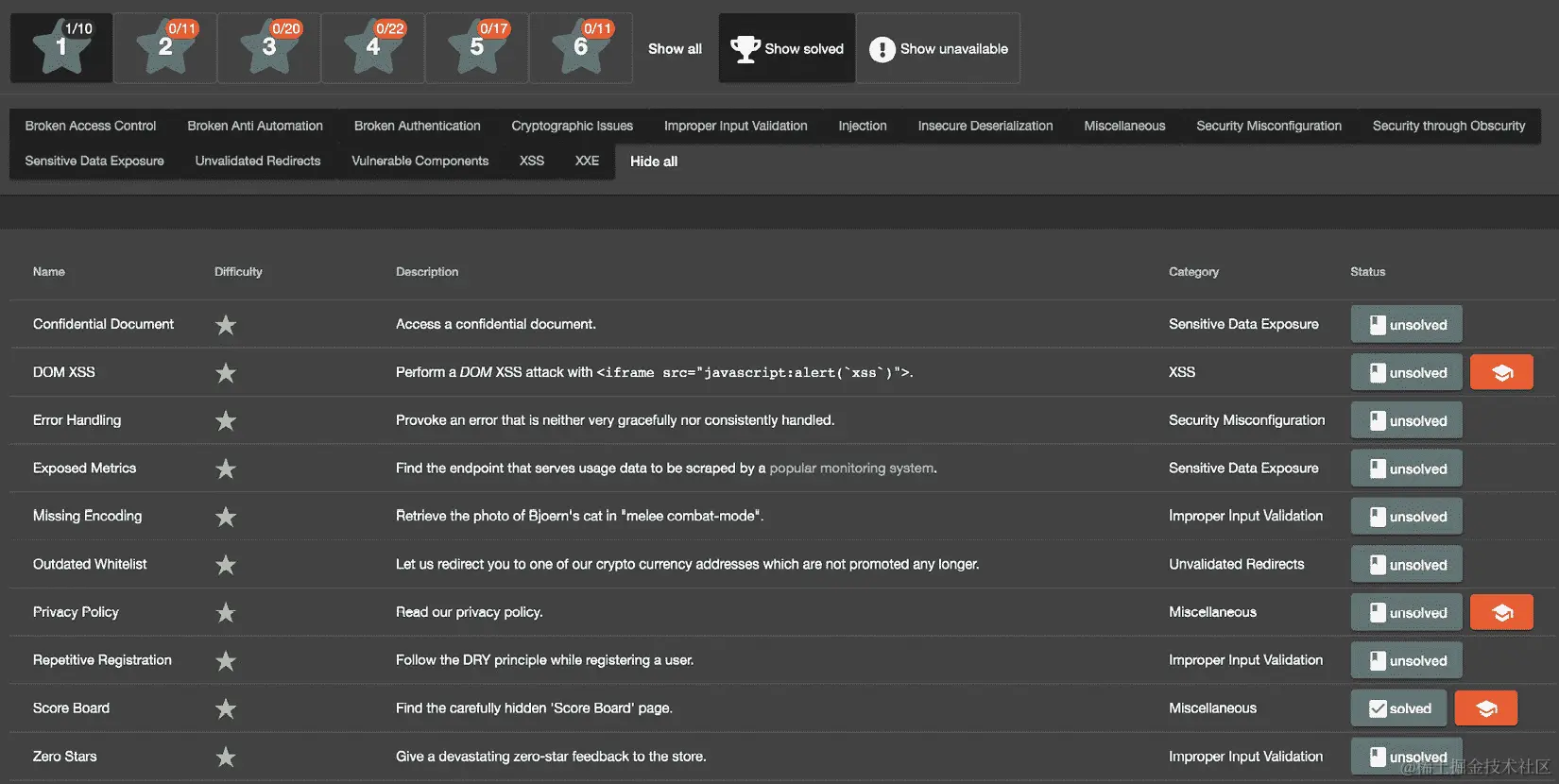Click Privacy Policy row difficulty star
1559x784 pixels.
225,613
